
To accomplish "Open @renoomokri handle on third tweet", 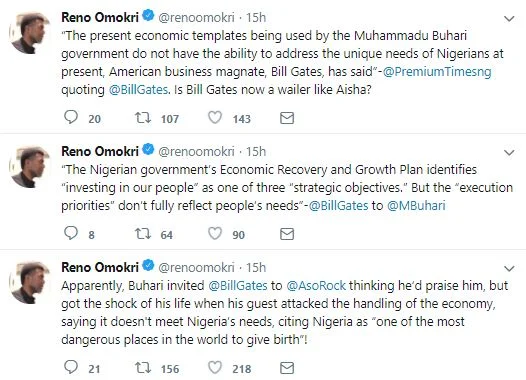I will pyautogui.click(x=196, y=267).
